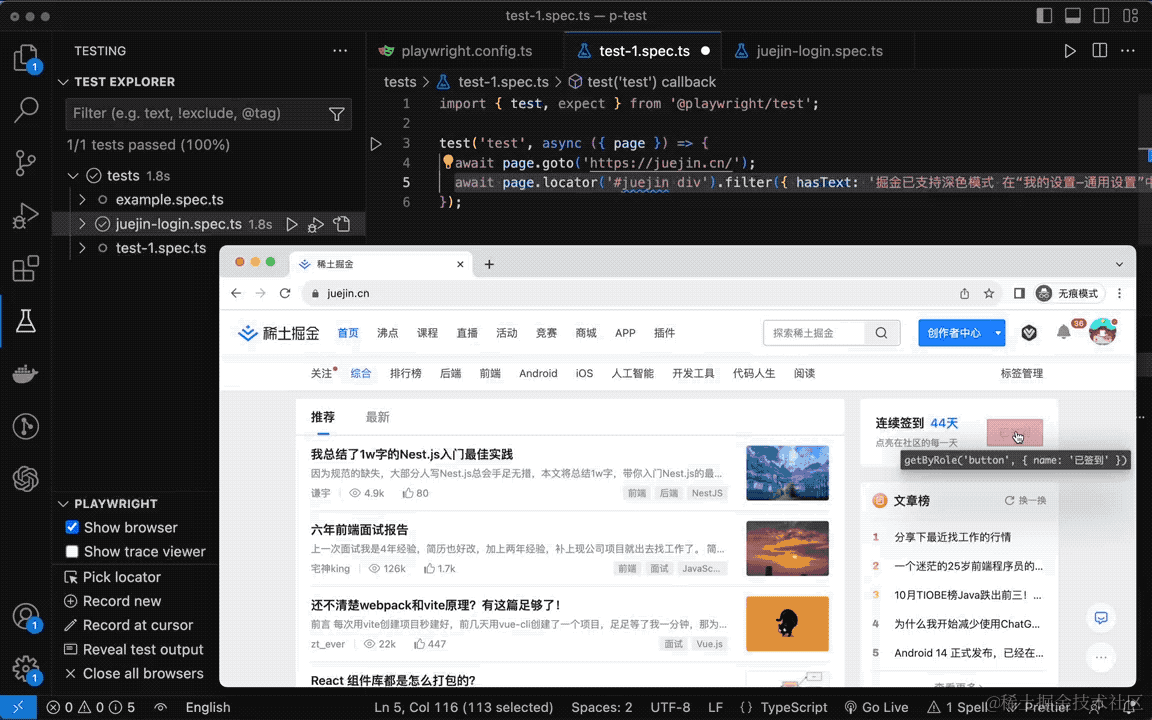
Task: Click the juejin 探索稀土掘金 search box
Action: [814, 333]
